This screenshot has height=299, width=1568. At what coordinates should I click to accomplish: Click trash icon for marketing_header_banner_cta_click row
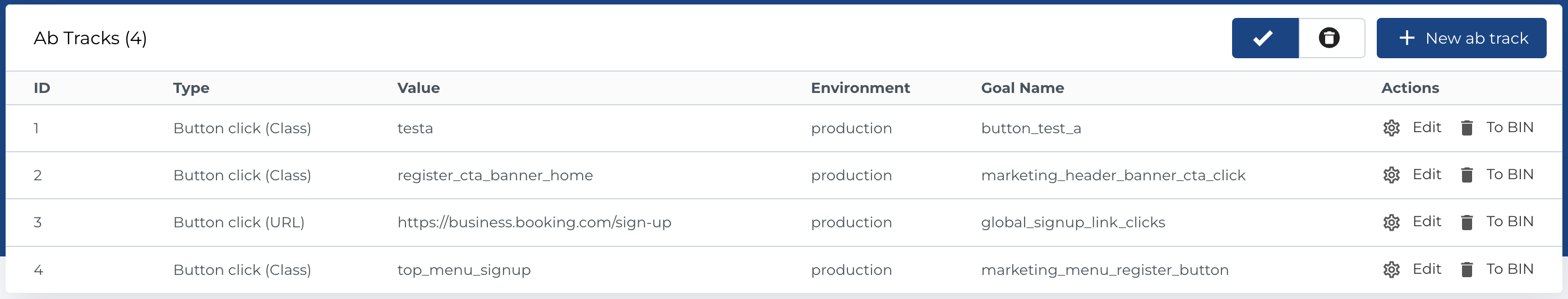pyautogui.click(x=1466, y=175)
